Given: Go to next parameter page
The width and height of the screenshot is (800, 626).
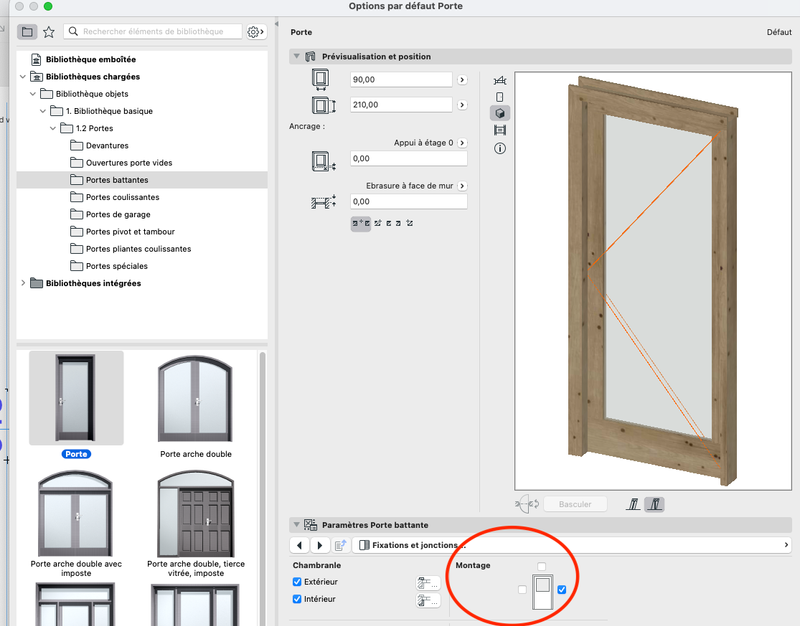Looking at the screenshot, I should [x=320, y=545].
